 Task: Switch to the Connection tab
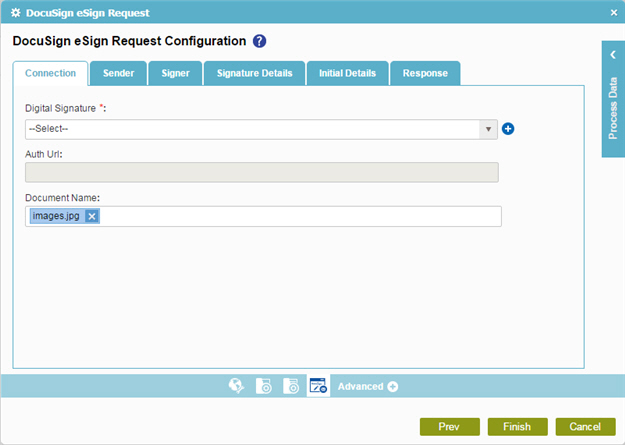51,73
